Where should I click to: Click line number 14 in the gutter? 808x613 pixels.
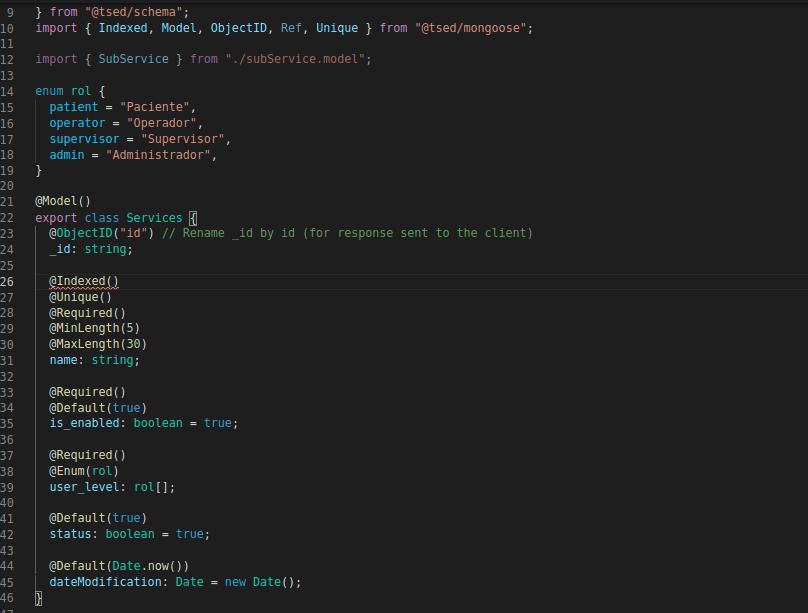tap(7, 92)
